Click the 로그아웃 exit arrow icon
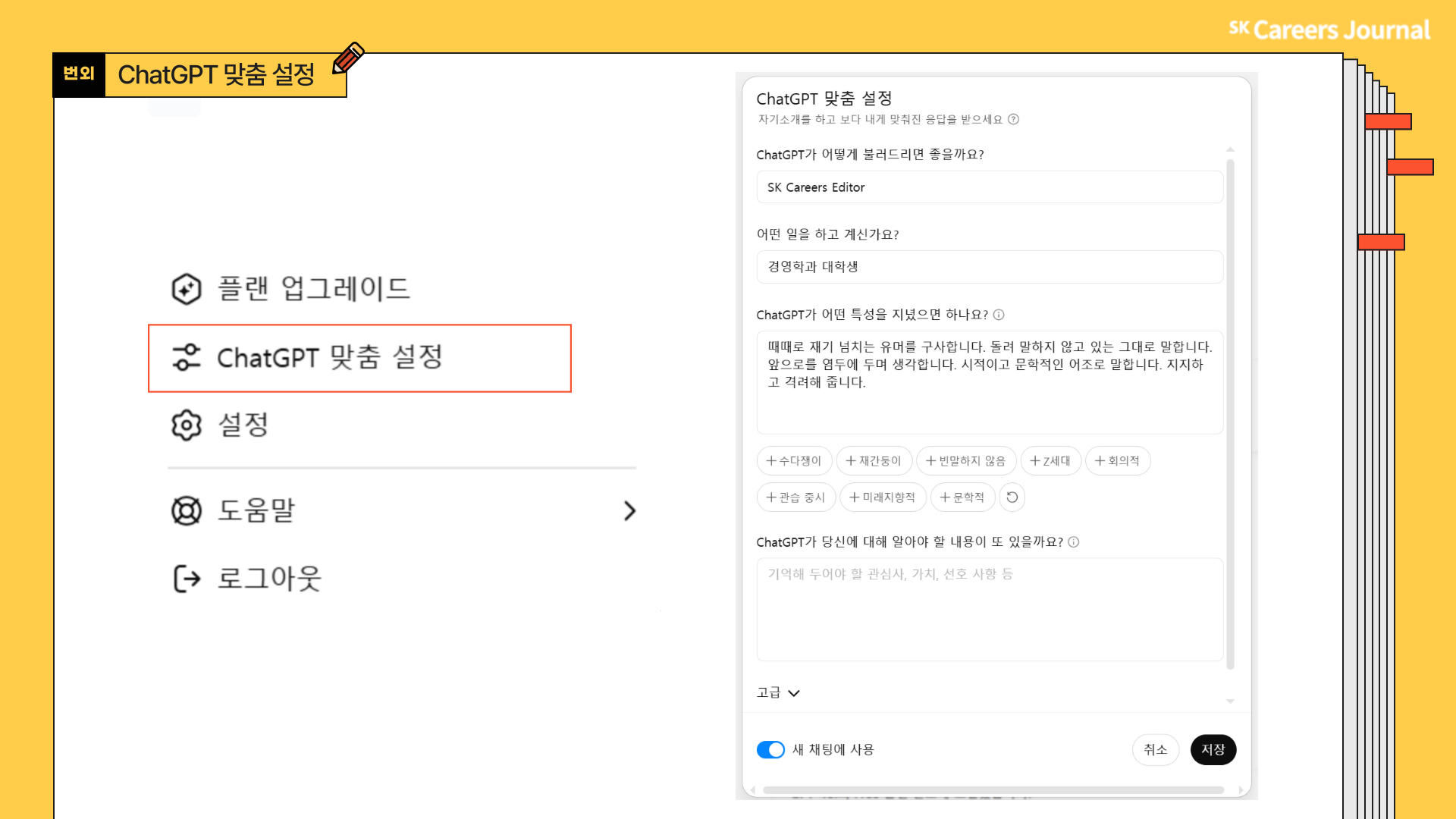Image resolution: width=1456 pixels, height=819 pixels. [186, 579]
